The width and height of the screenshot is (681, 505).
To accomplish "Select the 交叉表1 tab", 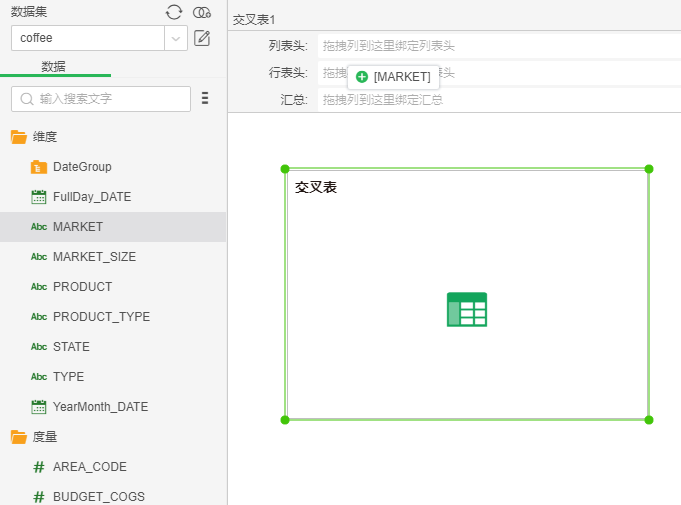I will click(x=254, y=20).
